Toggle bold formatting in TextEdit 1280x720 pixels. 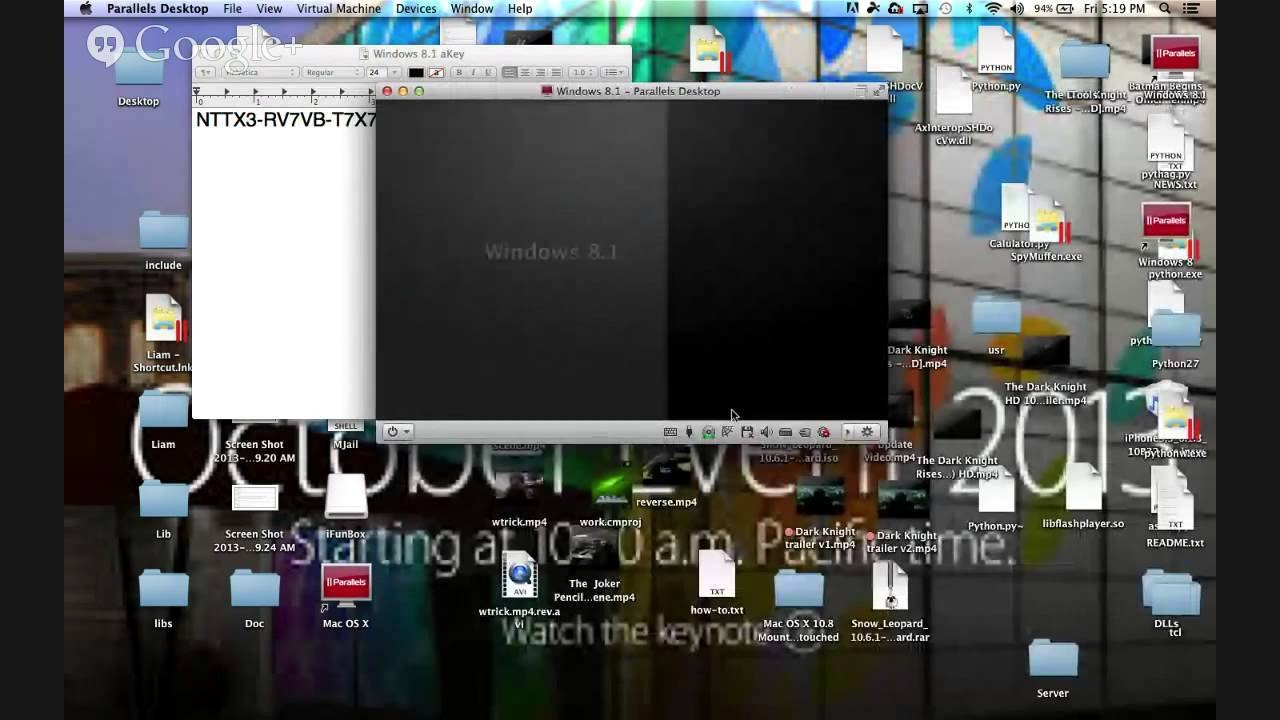click(x=459, y=72)
